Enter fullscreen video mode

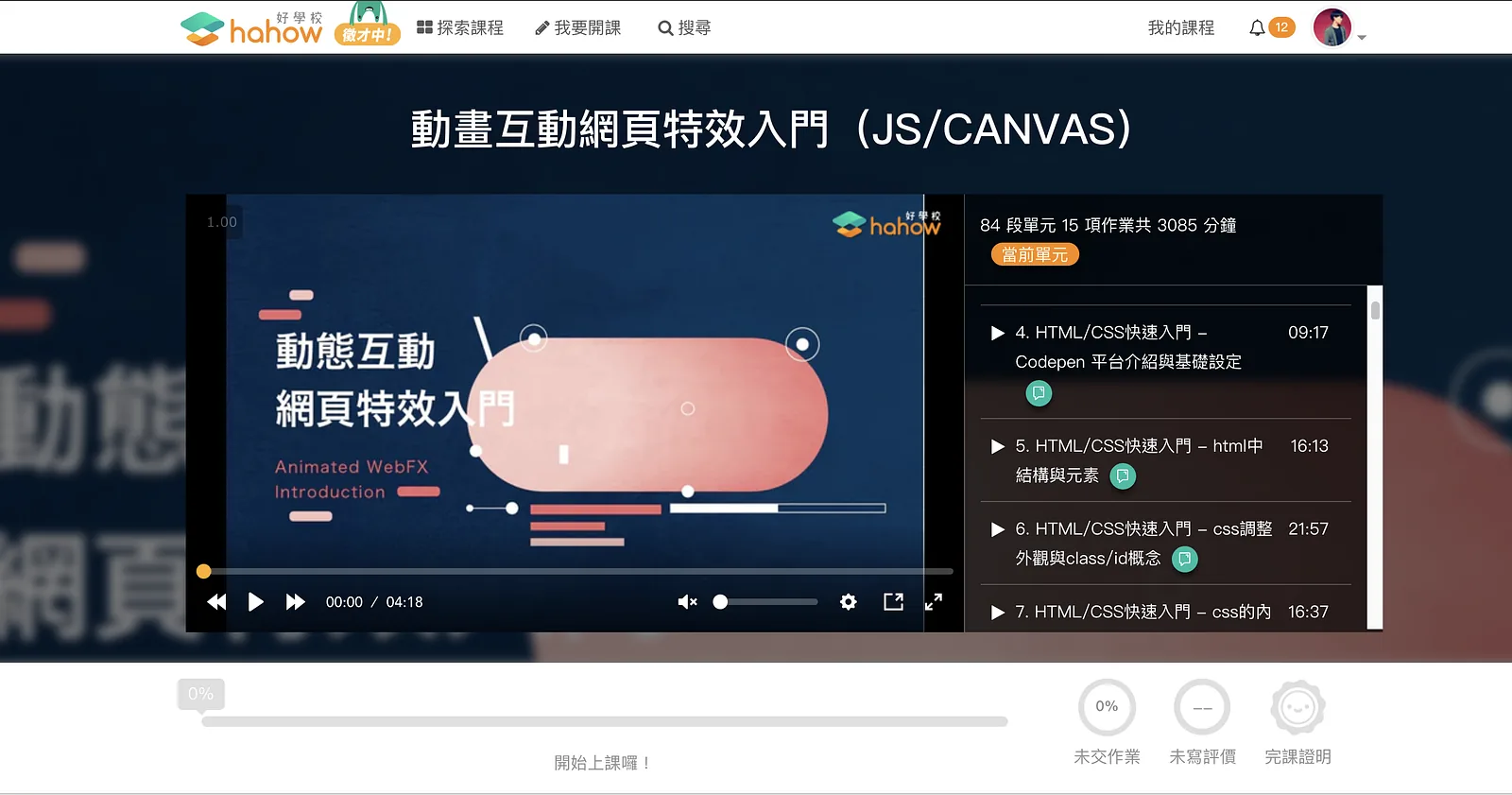pos(934,601)
